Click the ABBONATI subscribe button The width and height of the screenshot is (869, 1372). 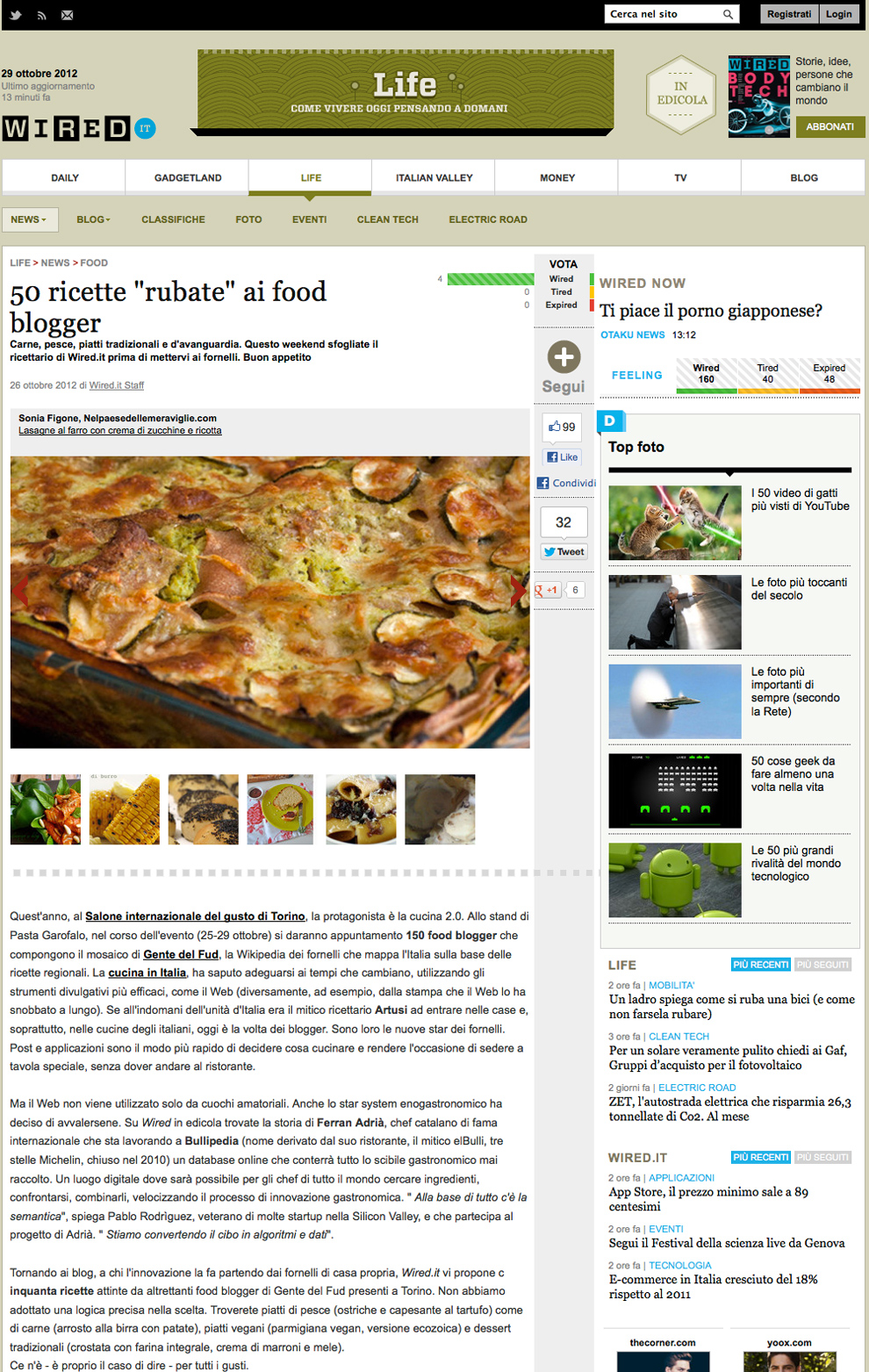pyautogui.click(x=829, y=126)
